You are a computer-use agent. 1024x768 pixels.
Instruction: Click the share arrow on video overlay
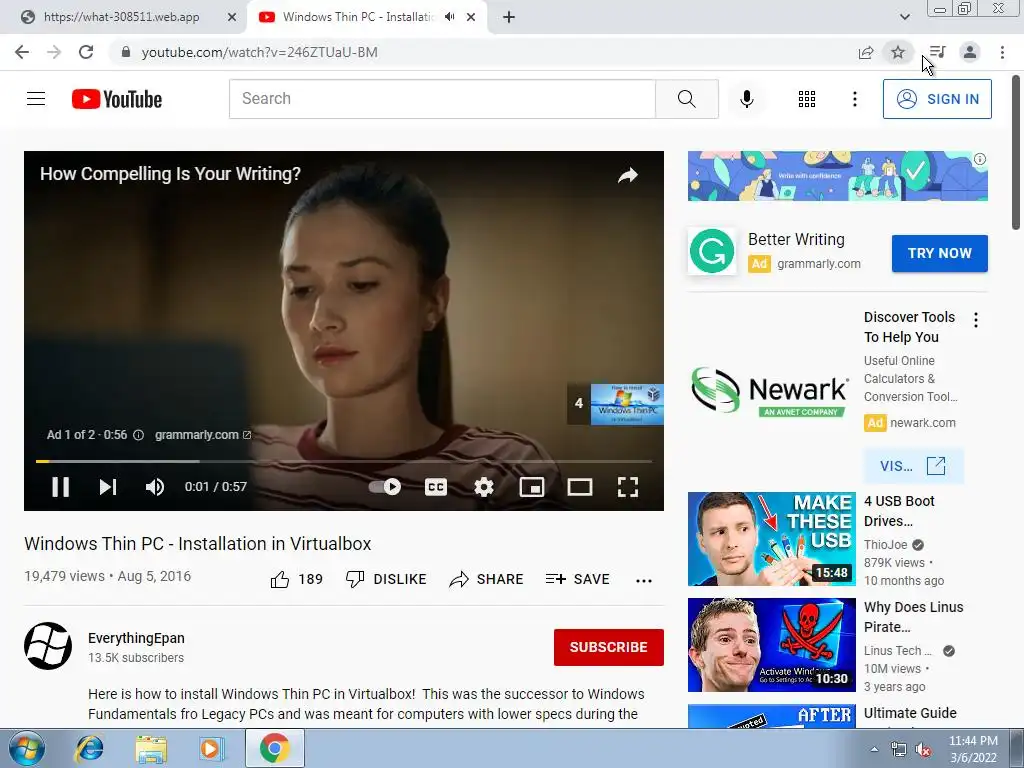(628, 175)
